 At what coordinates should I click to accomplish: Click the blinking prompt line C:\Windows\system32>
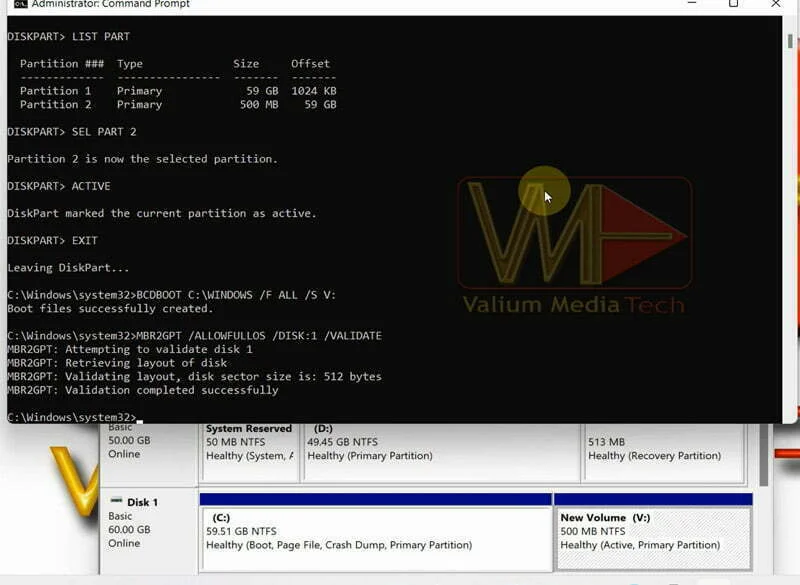click(x=75, y=417)
